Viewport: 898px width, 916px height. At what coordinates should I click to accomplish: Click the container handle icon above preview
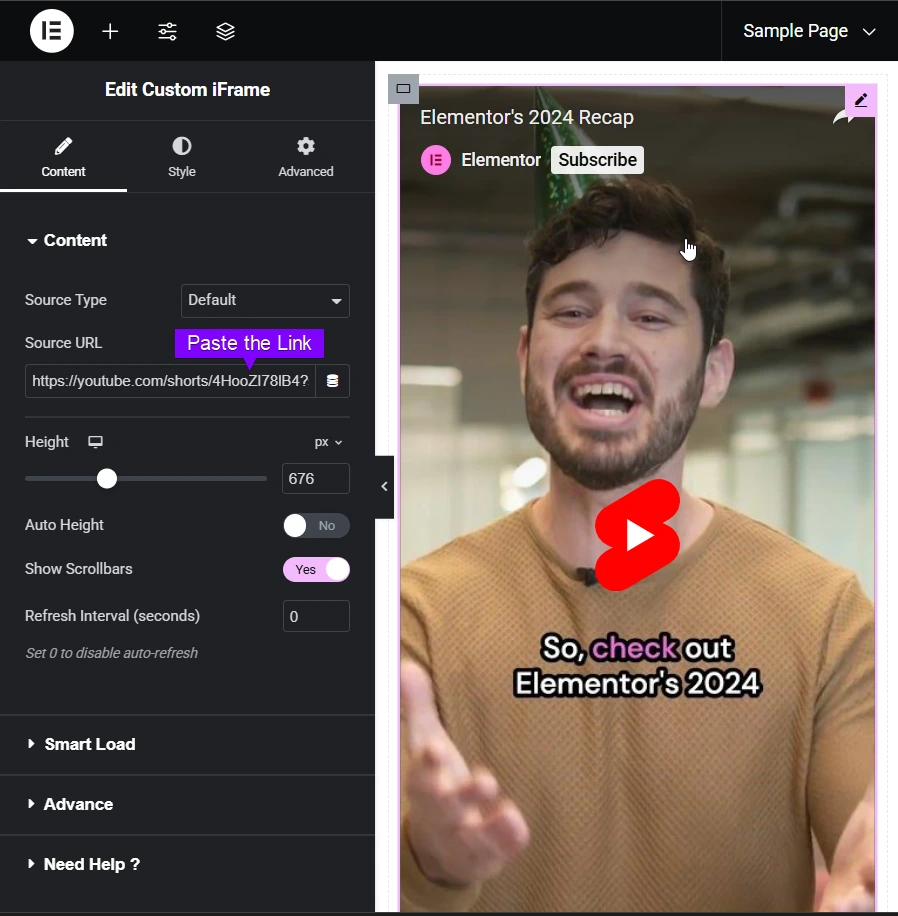click(x=403, y=89)
